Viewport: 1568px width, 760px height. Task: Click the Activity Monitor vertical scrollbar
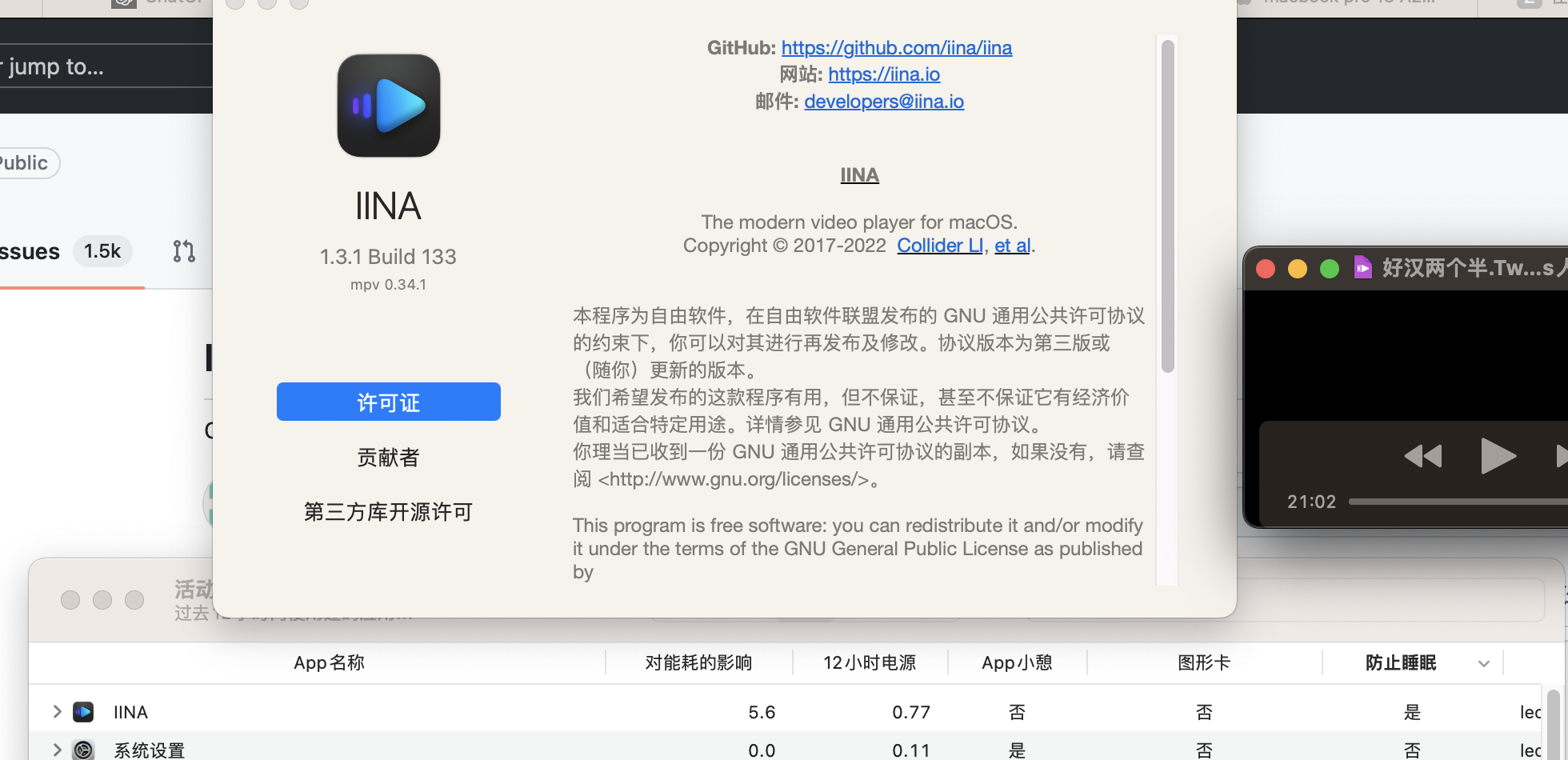[1553, 724]
